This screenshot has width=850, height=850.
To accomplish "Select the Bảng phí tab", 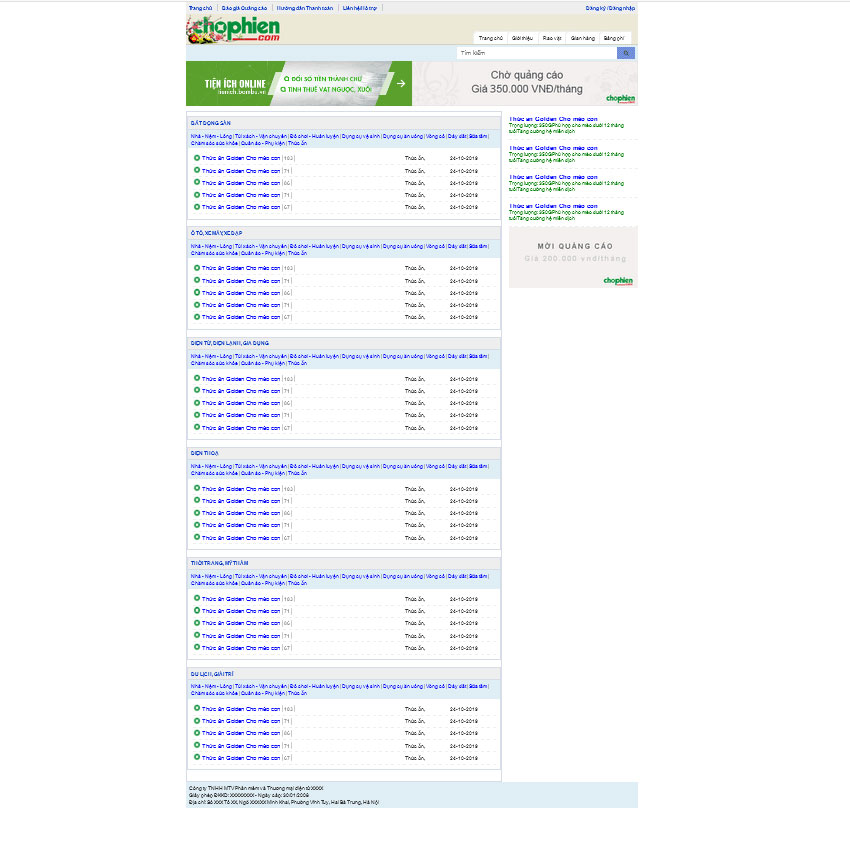I will (x=614, y=38).
